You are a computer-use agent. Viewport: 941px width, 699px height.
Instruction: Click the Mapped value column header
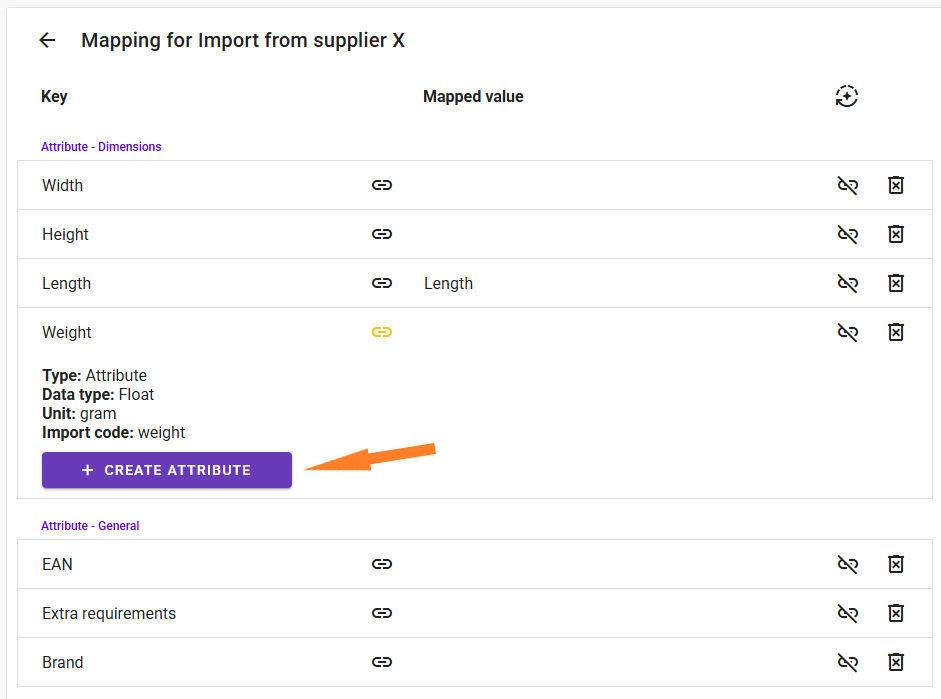point(473,97)
